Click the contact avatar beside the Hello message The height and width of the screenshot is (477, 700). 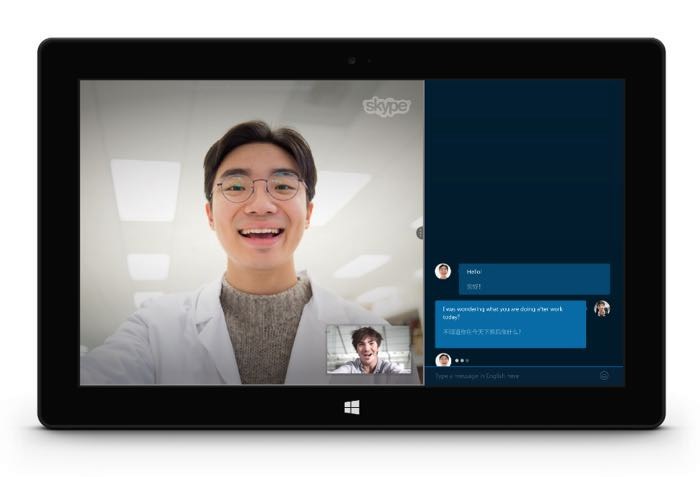pos(443,271)
